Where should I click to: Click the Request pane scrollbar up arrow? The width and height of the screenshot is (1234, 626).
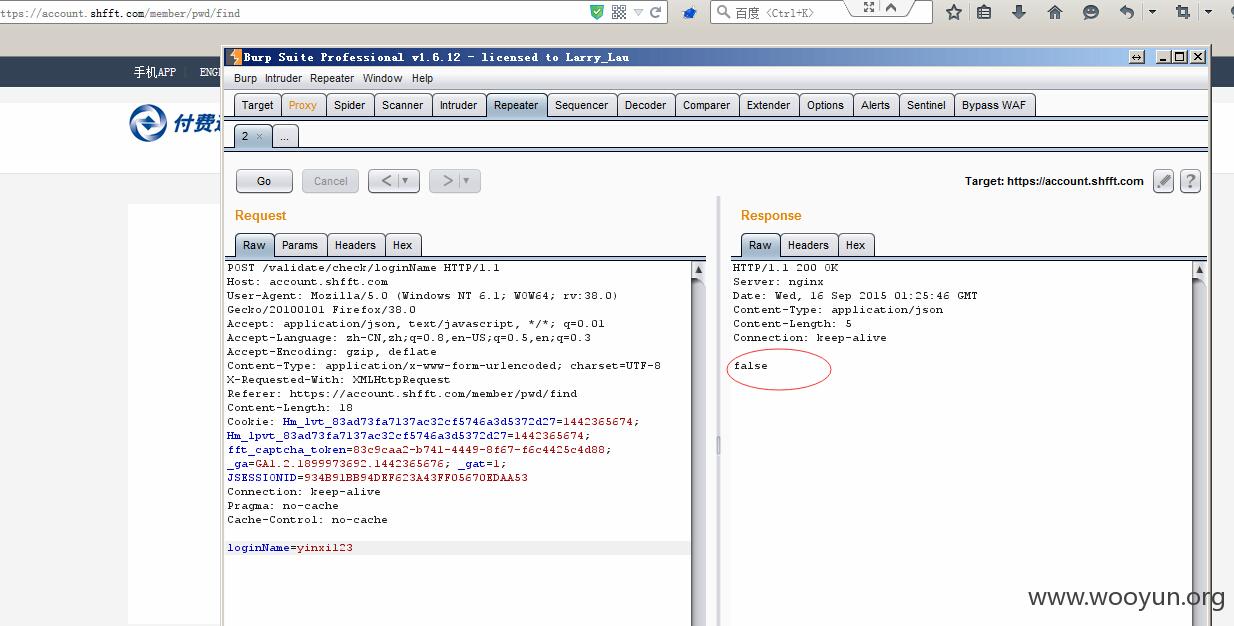click(698, 270)
